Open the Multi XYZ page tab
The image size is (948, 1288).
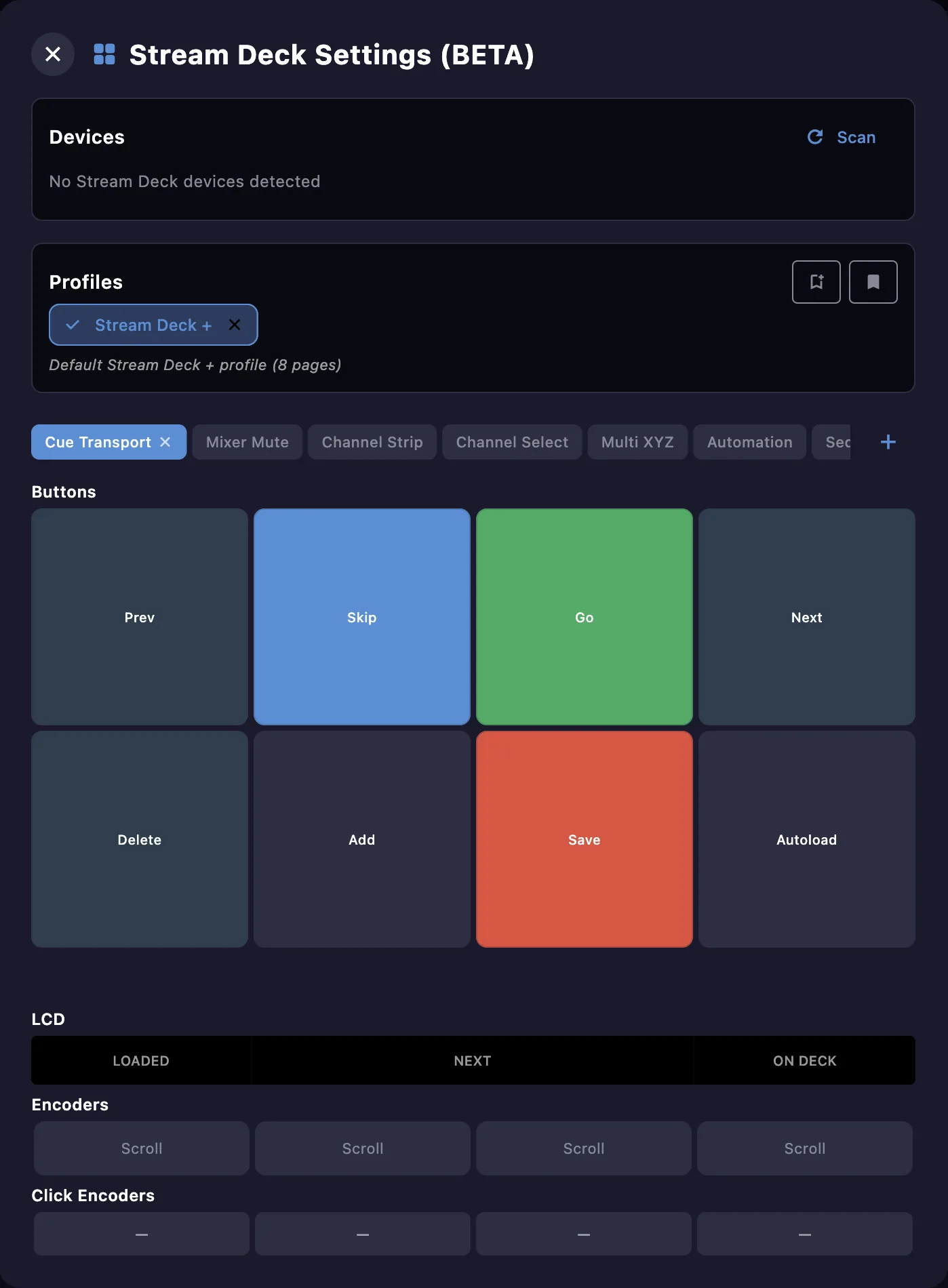point(637,442)
